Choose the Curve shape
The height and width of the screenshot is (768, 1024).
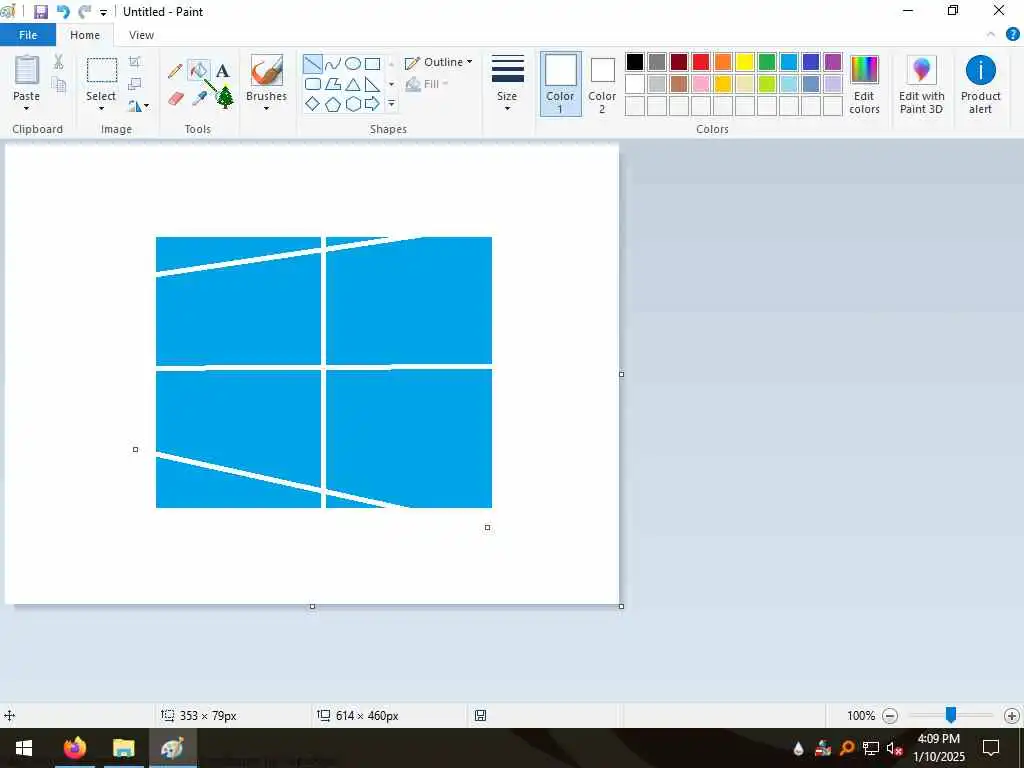click(333, 63)
